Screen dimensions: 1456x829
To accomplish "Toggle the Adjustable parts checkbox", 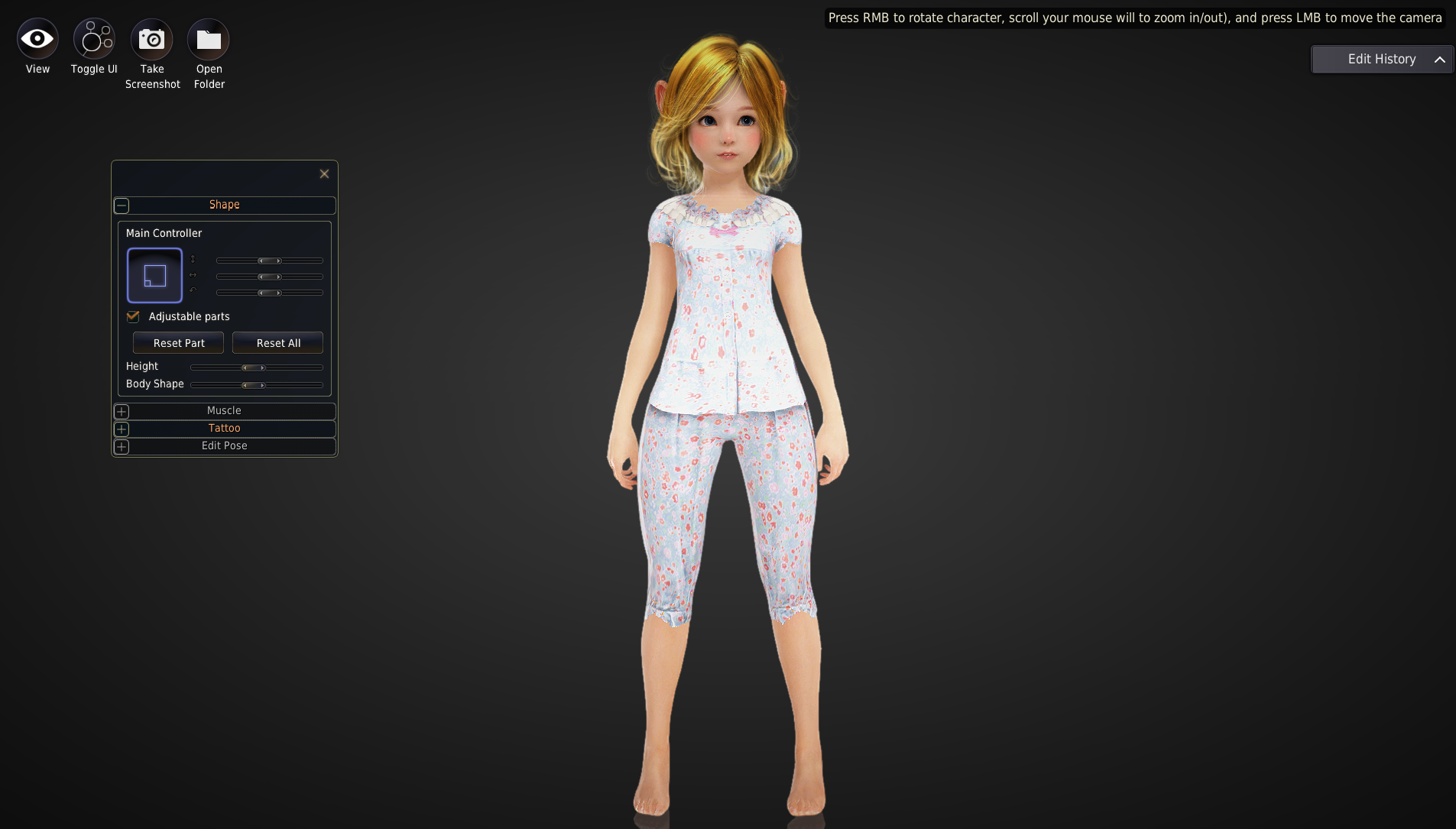I will (x=133, y=316).
